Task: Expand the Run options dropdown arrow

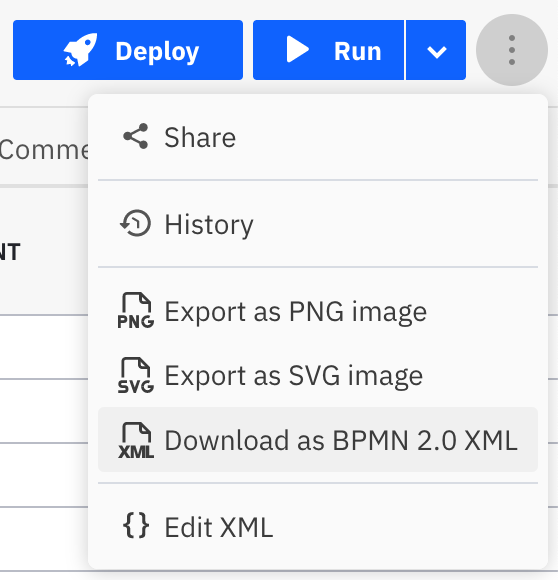Action: pyautogui.click(x=436, y=50)
